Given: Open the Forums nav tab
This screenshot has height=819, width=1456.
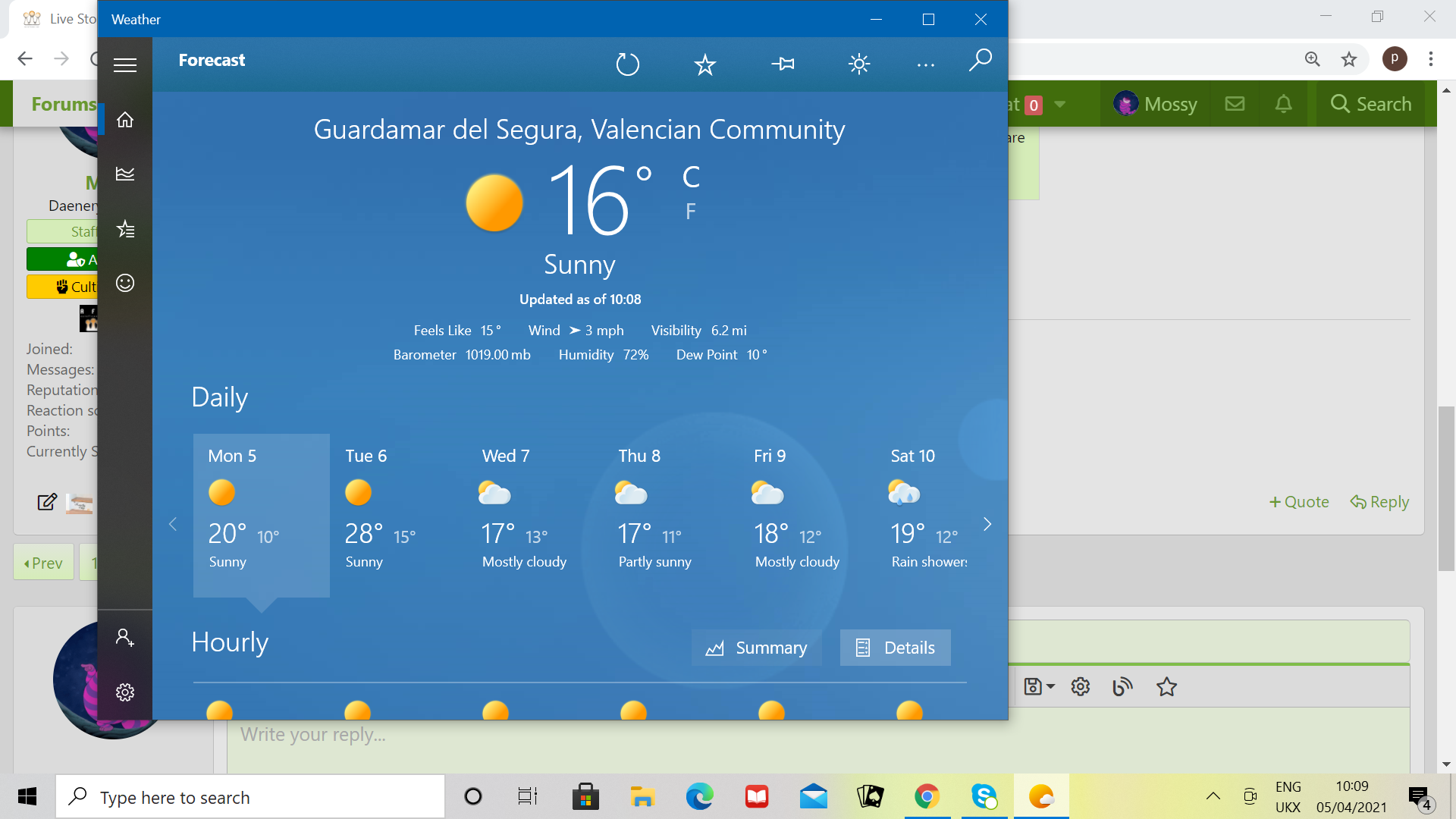Looking at the screenshot, I should pyautogui.click(x=64, y=104).
